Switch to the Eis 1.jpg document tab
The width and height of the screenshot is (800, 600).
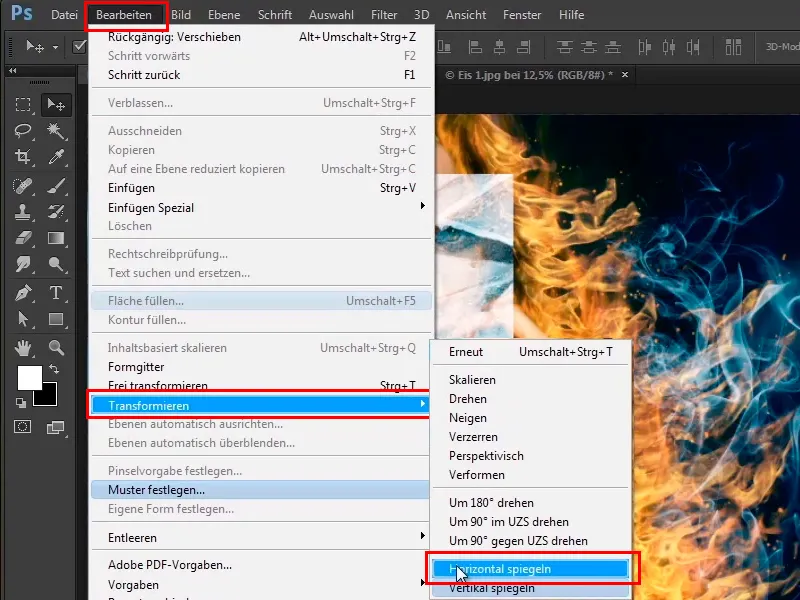click(x=529, y=75)
